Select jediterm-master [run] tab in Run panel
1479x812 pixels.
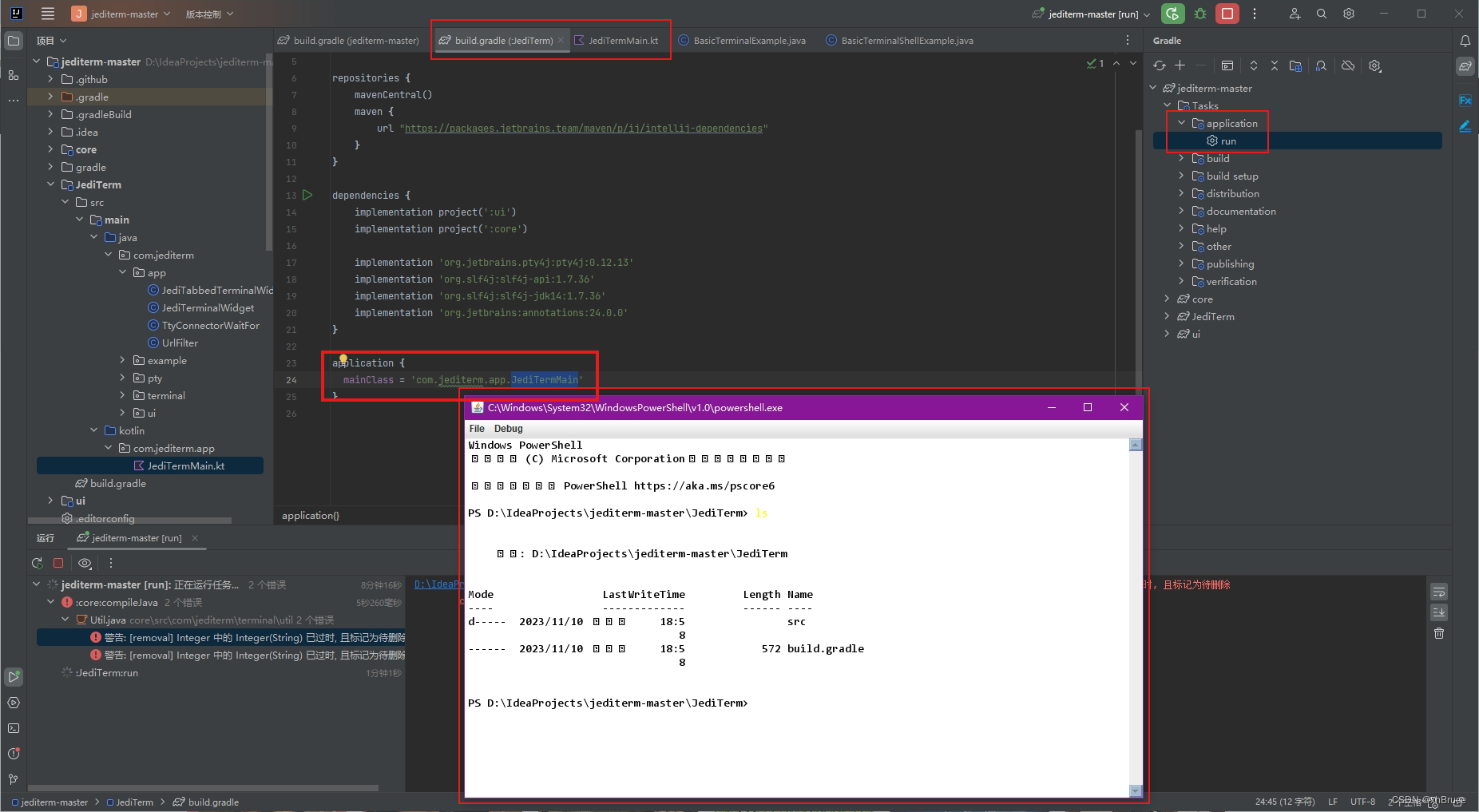pos(137,538)
